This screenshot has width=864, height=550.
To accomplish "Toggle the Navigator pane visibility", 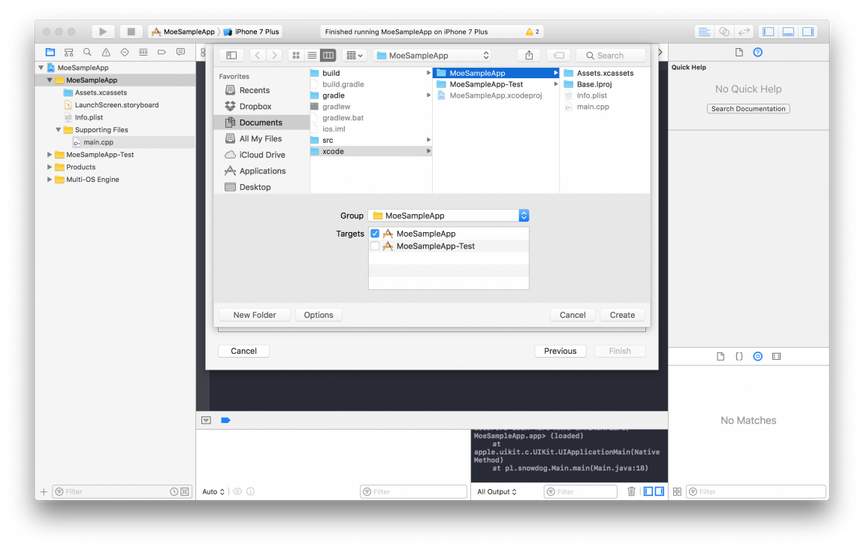I will pyautogui.click(x=768, y=31).
